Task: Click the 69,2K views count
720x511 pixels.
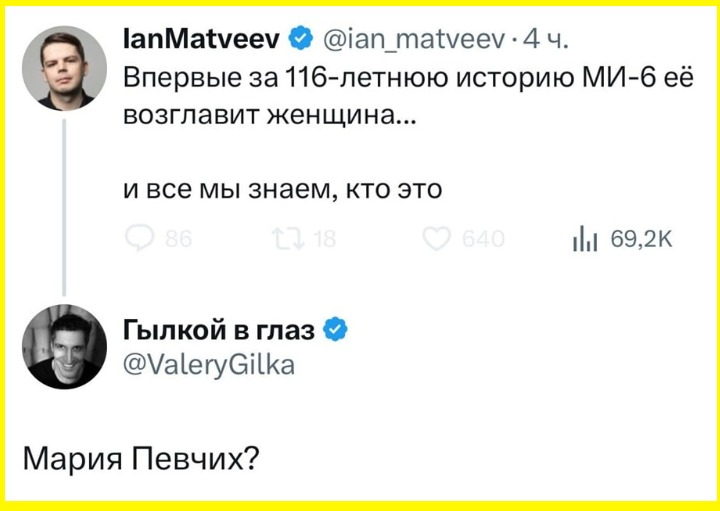Action: click(641, 239)
